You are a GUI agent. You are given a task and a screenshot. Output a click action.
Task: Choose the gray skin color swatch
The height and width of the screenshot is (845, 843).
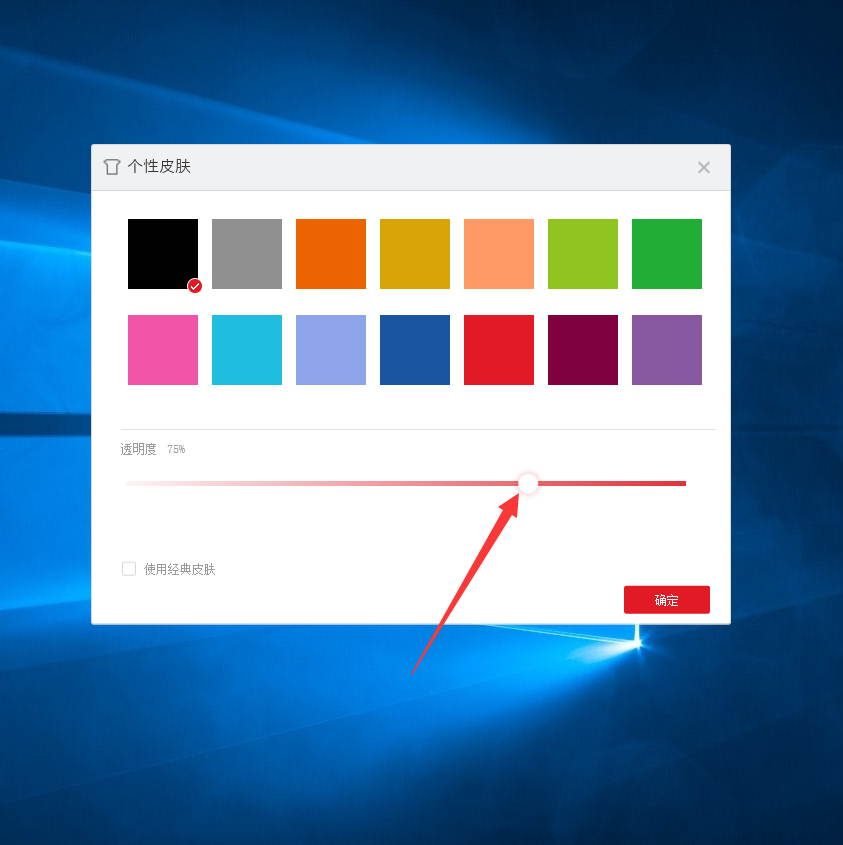(x=247, y=254)
